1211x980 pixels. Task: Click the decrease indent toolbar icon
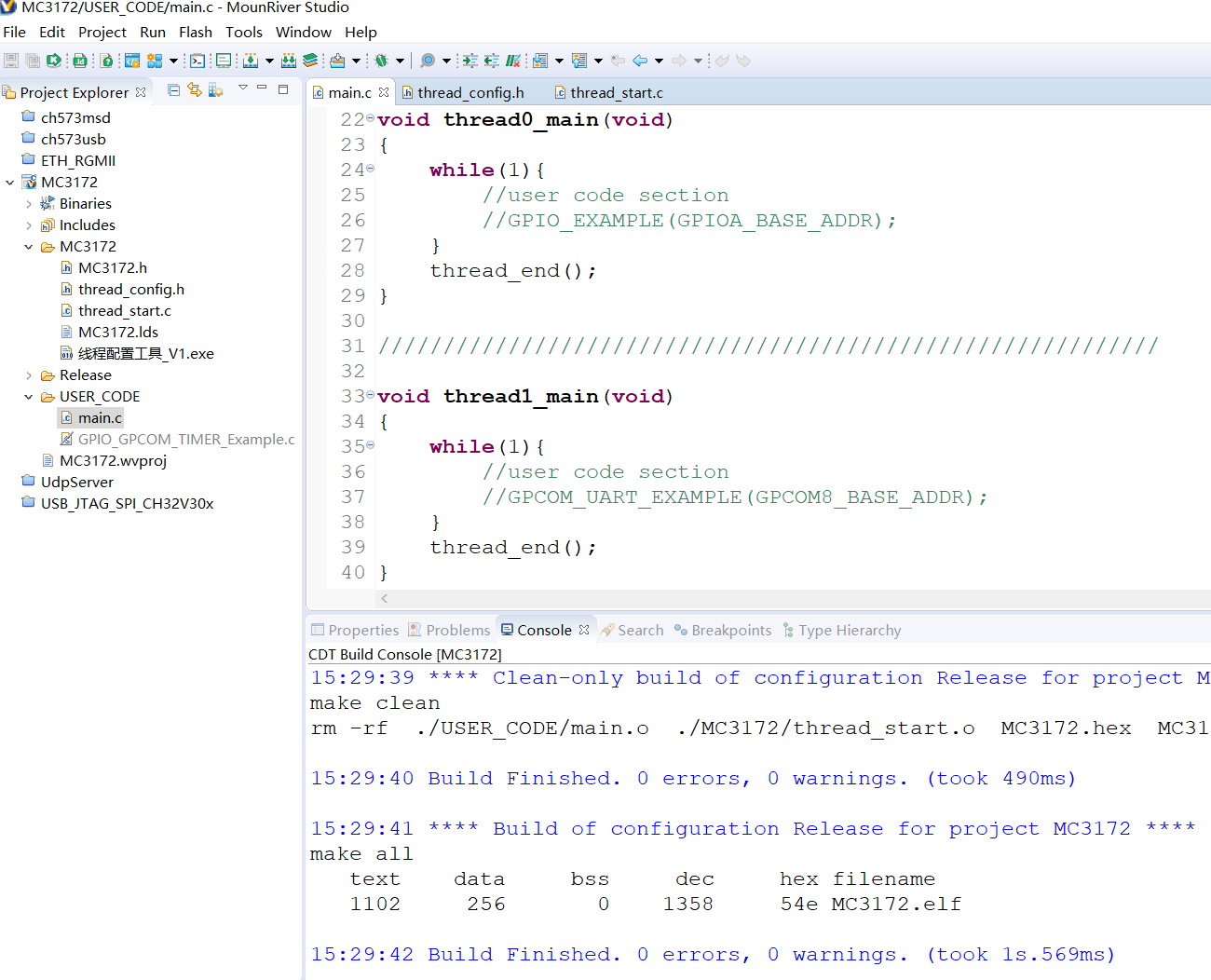[491, 61]
